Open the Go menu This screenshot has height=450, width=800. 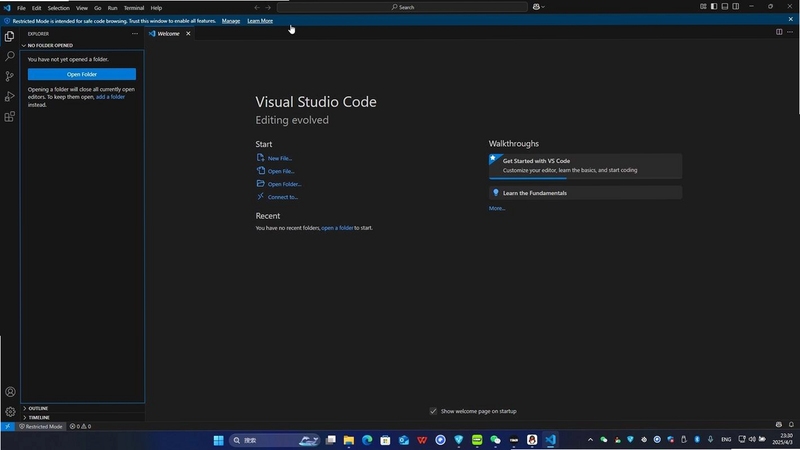point(97,8)
